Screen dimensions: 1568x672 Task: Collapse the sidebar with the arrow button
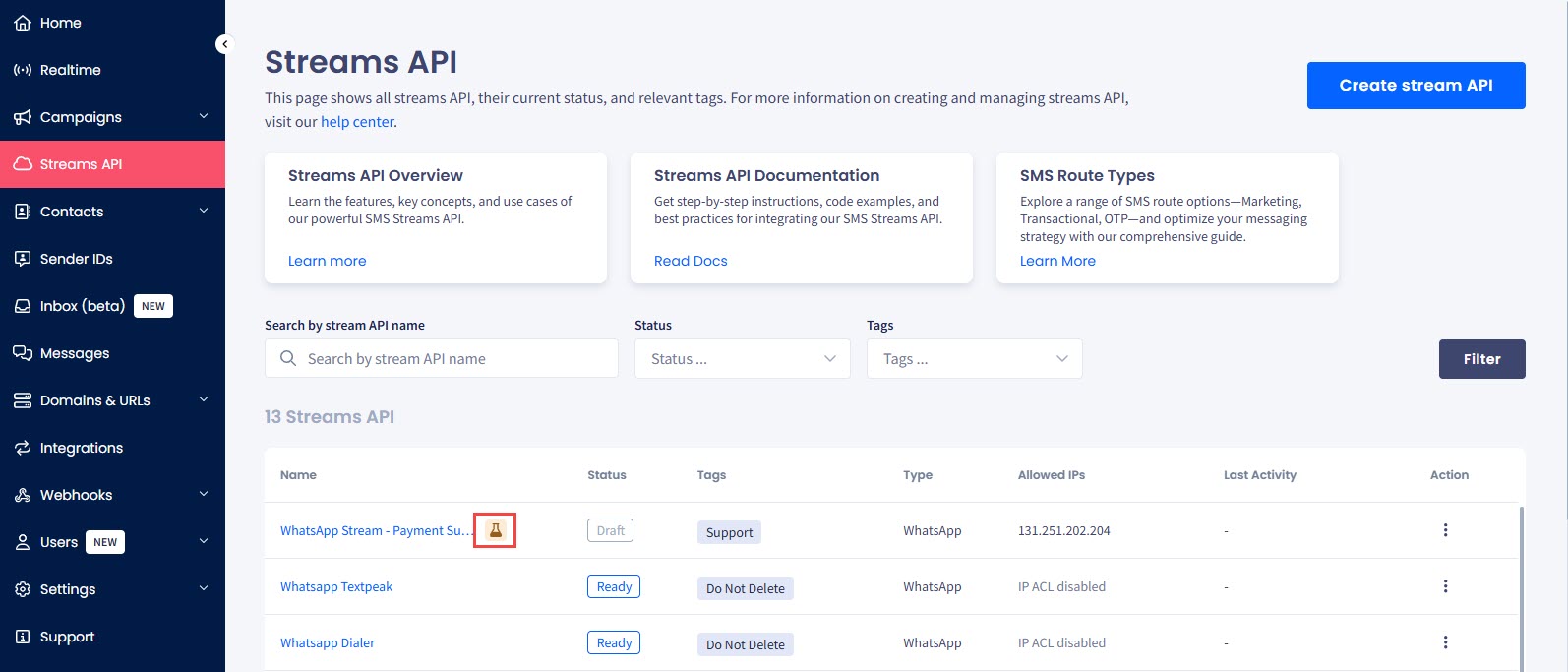[x=224, y=44]
